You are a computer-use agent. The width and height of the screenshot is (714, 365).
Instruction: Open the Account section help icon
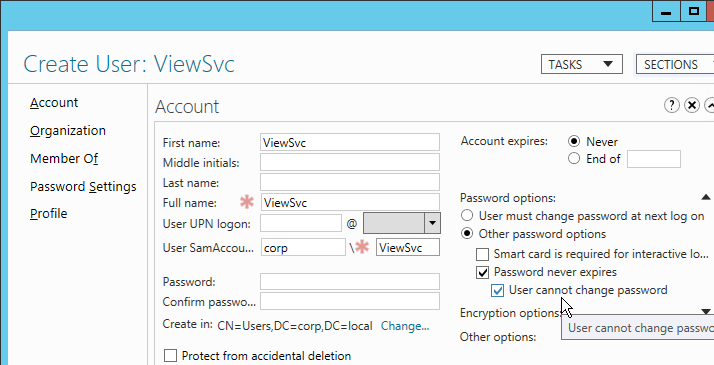coord(672,105)
